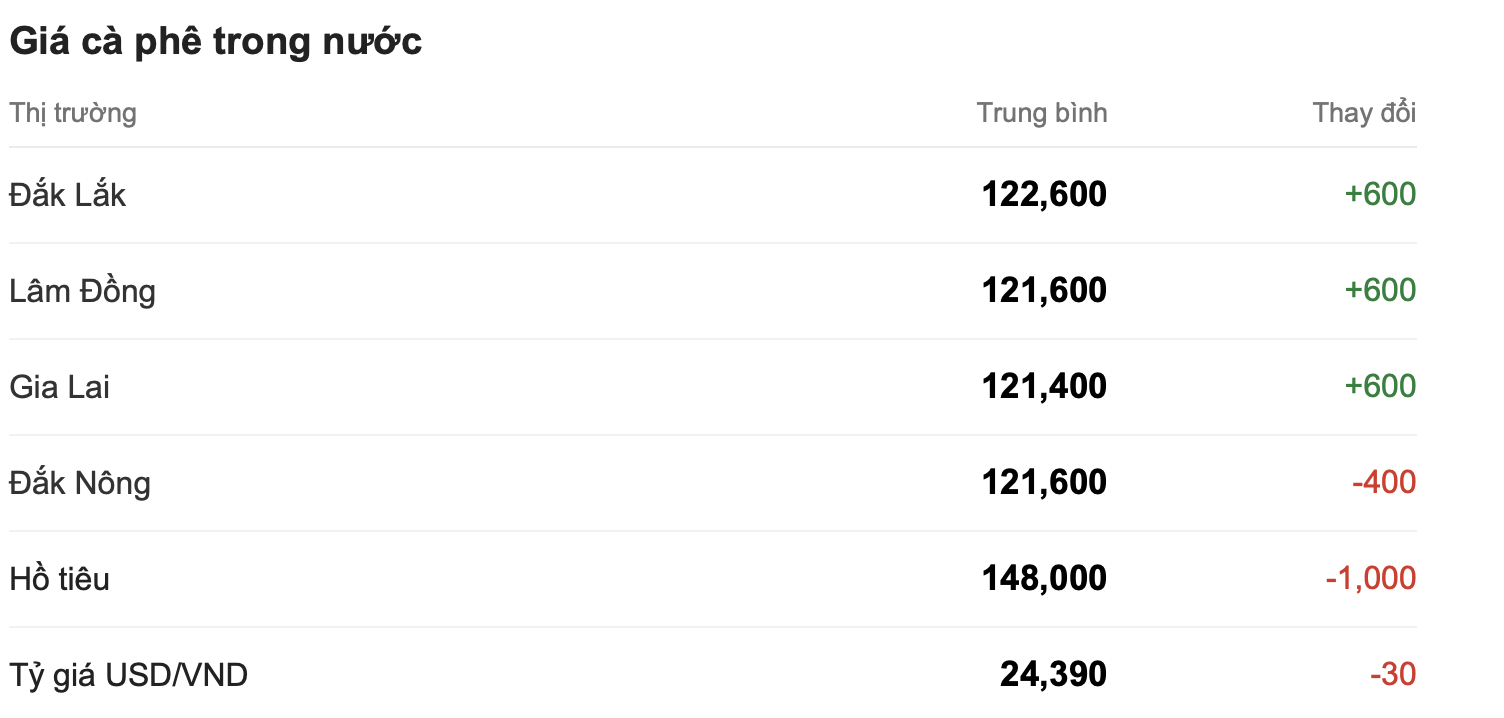Select Gia Lai average price 121,400
1504x718 pixels.
pyautogui.click(x=1044, y=387)
